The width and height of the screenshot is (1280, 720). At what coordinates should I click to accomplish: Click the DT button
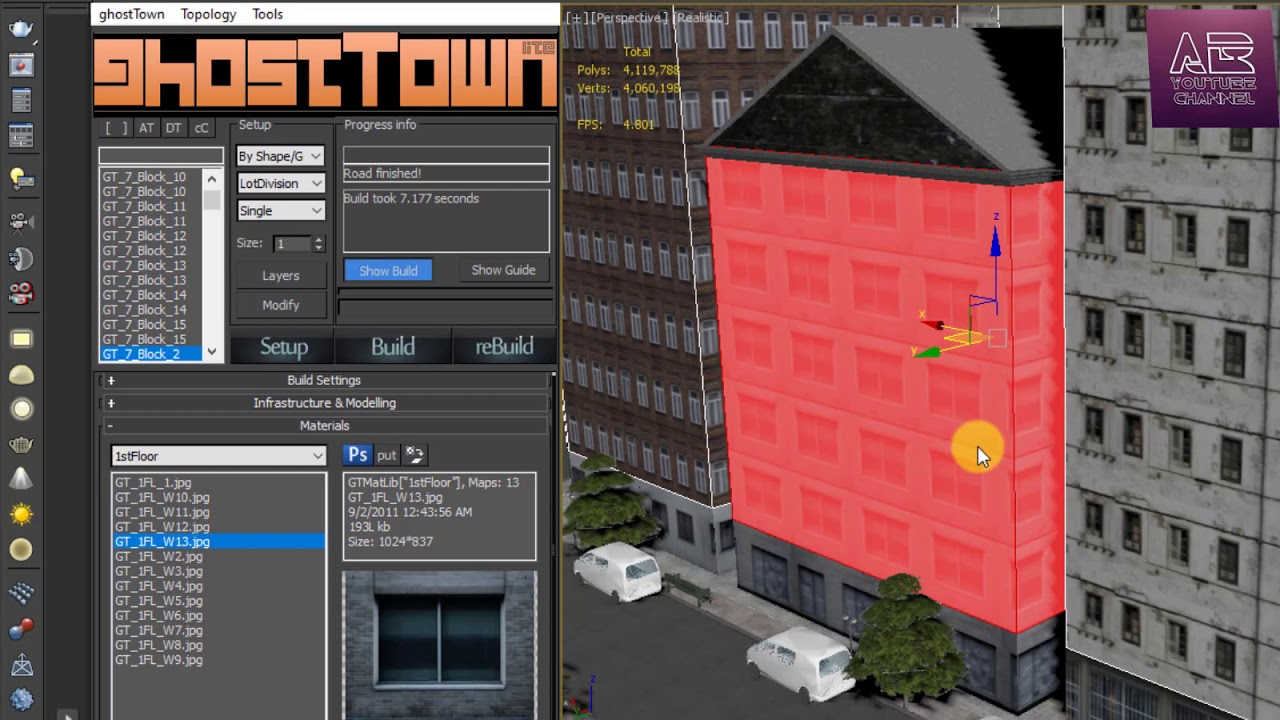click(174, 128)
